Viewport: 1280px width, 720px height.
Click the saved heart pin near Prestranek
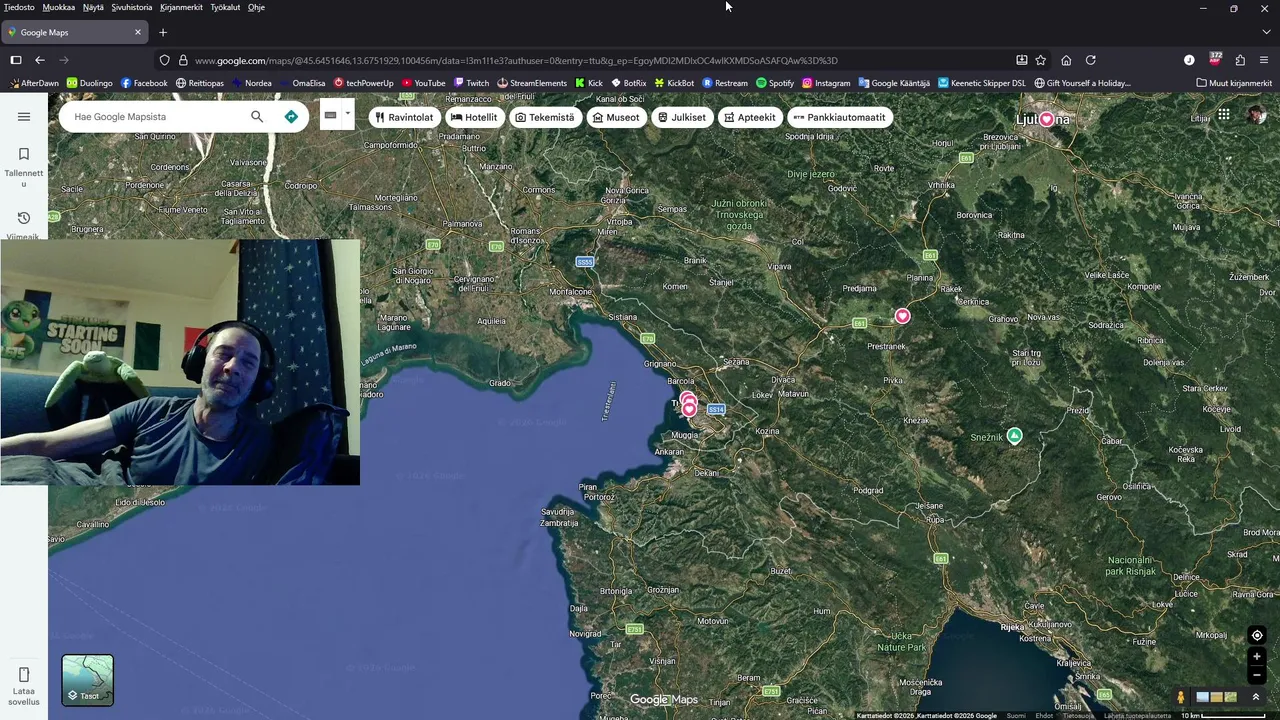point(902,316)
